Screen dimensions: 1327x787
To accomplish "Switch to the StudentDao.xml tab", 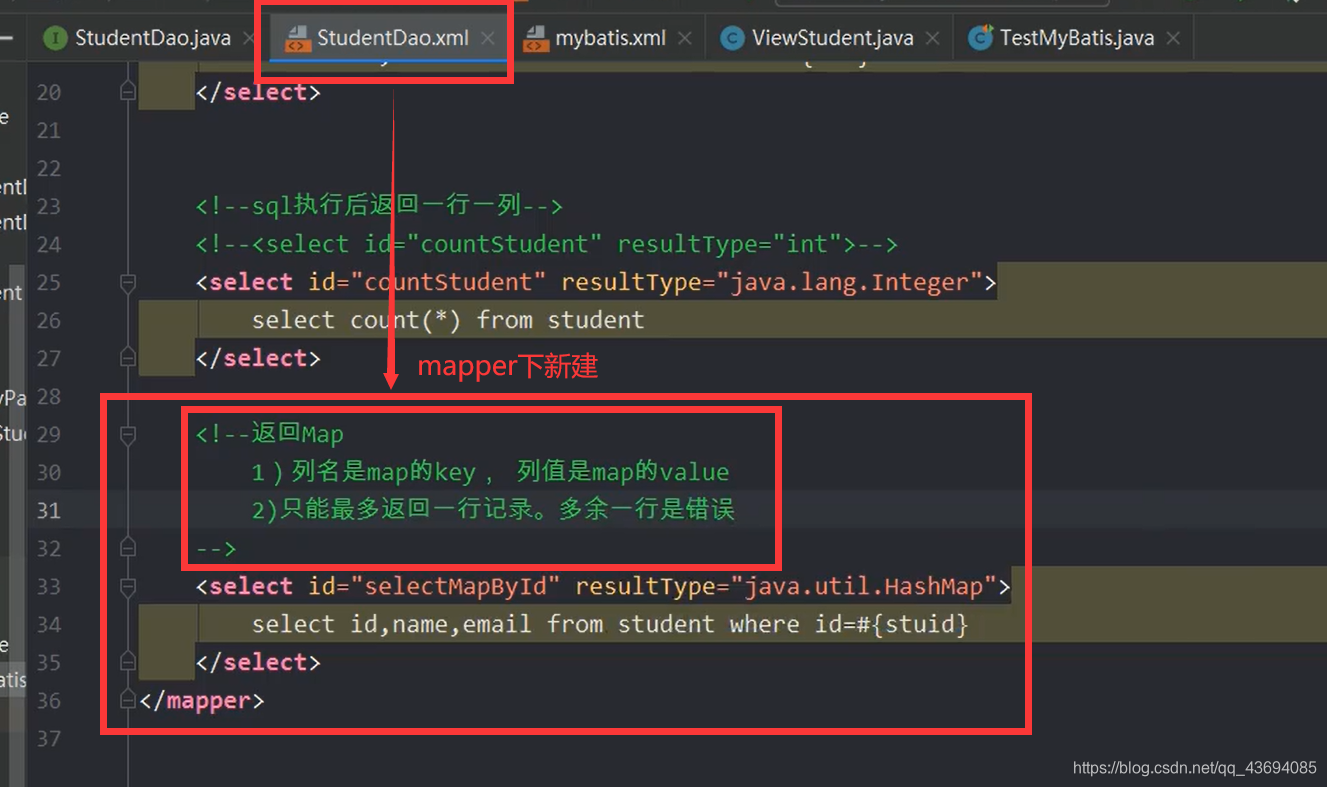I will pos(392,38).
